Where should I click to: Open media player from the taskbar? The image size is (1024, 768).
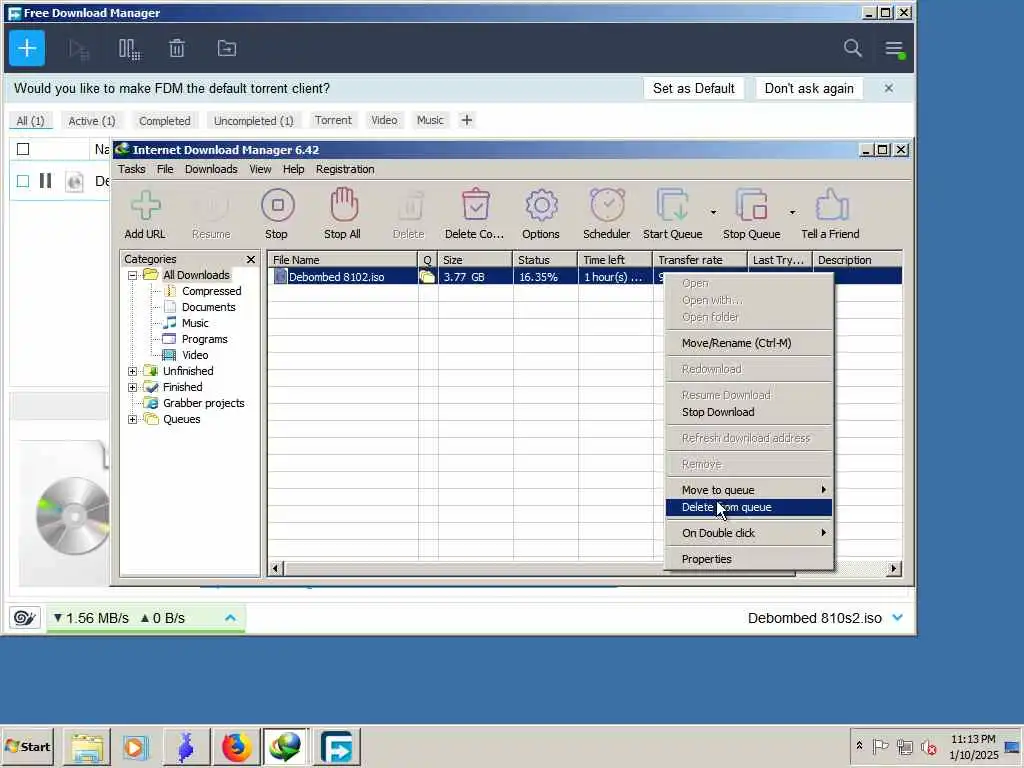click(136, 746)
